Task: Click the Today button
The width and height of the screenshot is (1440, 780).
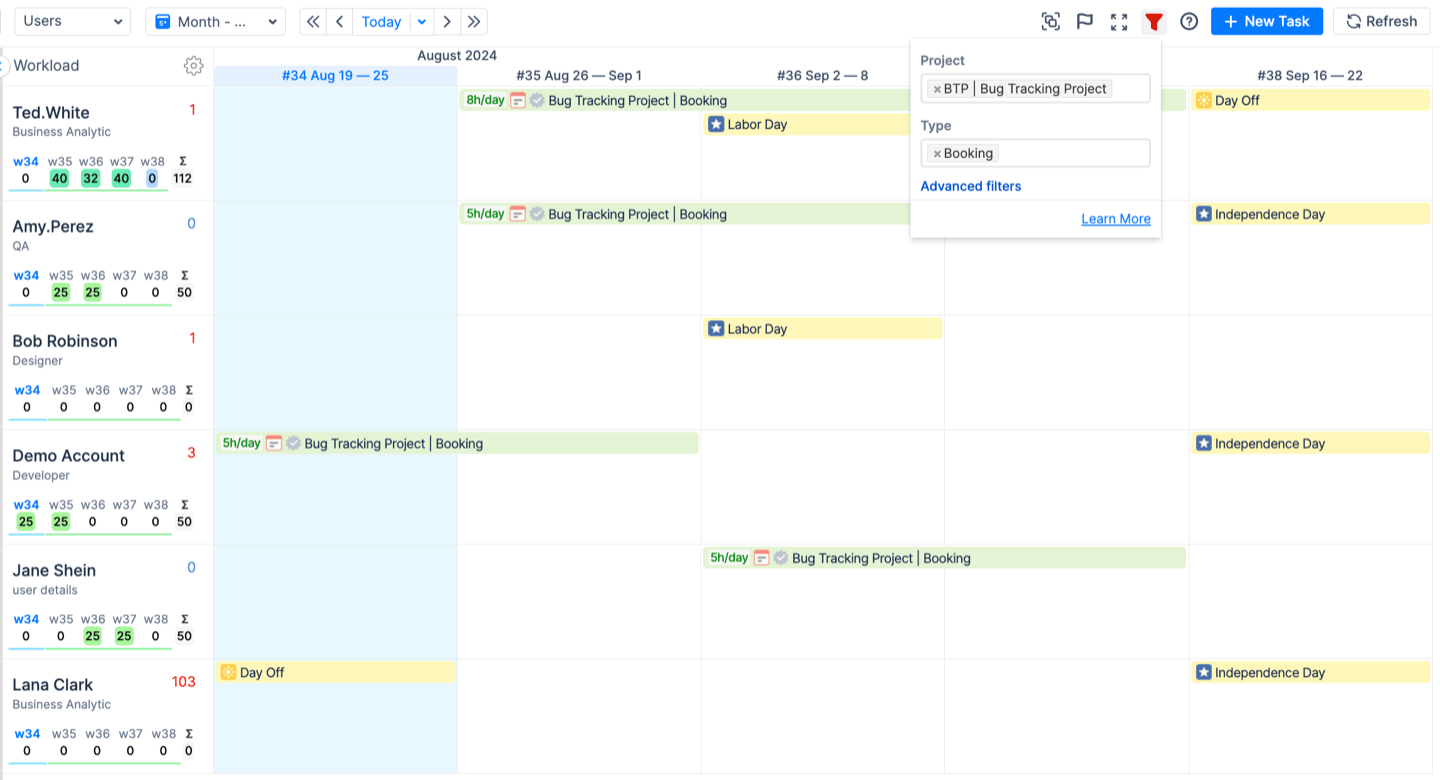Action: click(381, 22)
